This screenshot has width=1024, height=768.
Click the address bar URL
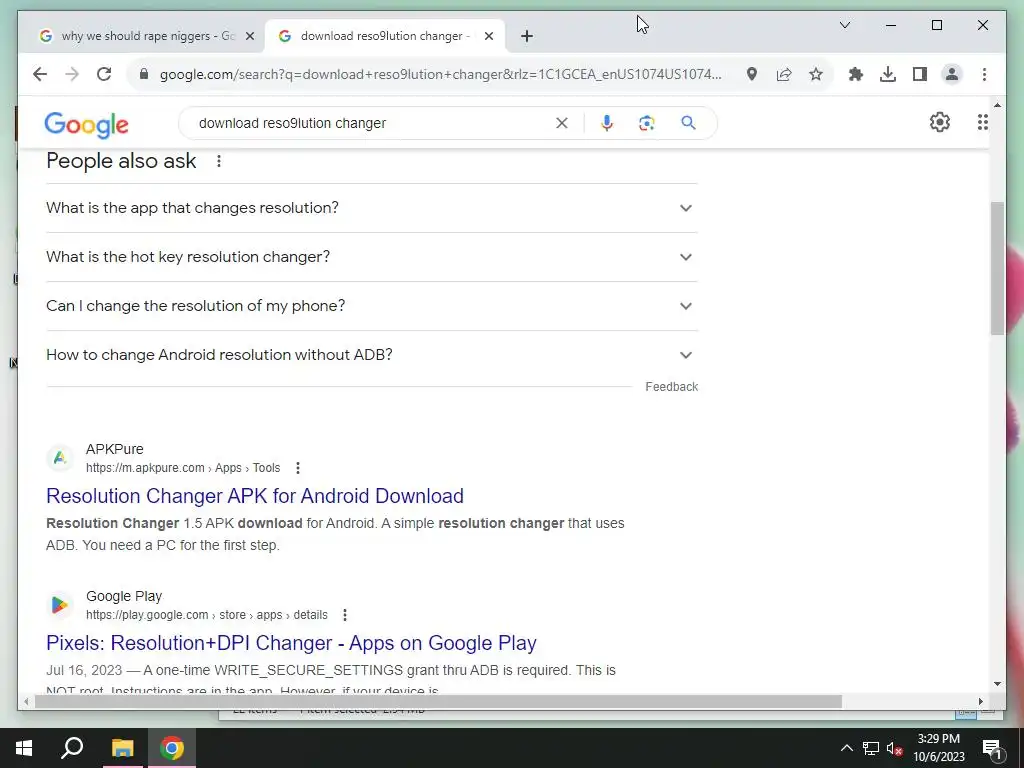click(441, 74)
